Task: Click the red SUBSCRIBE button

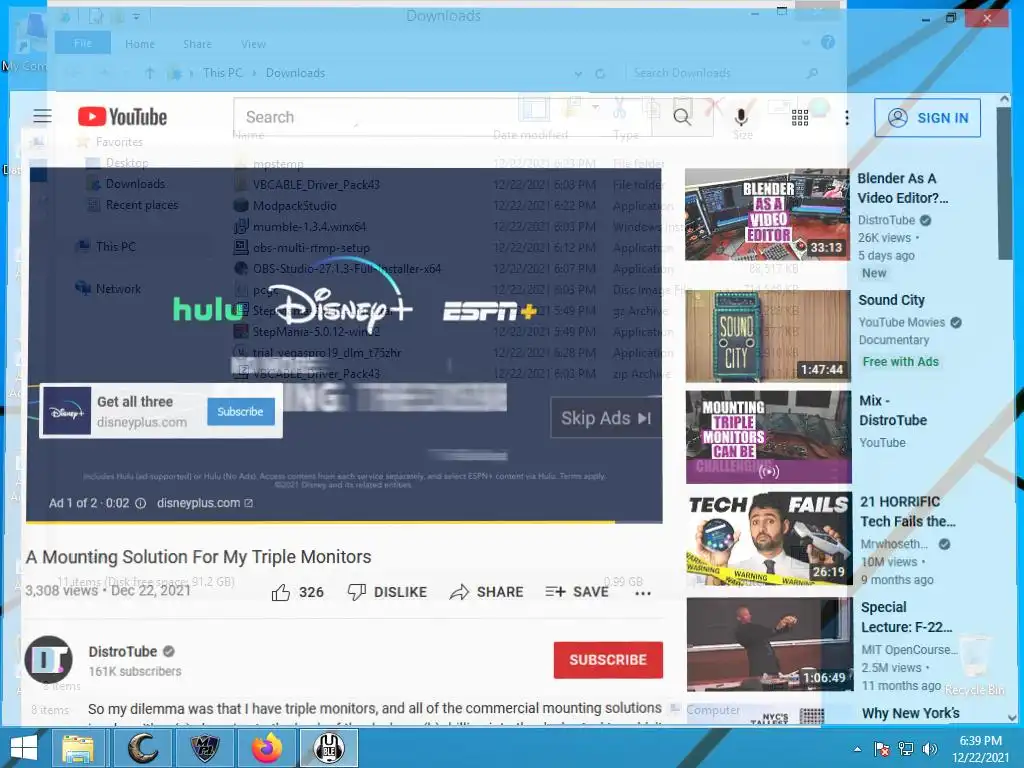Action: (608, 660)
